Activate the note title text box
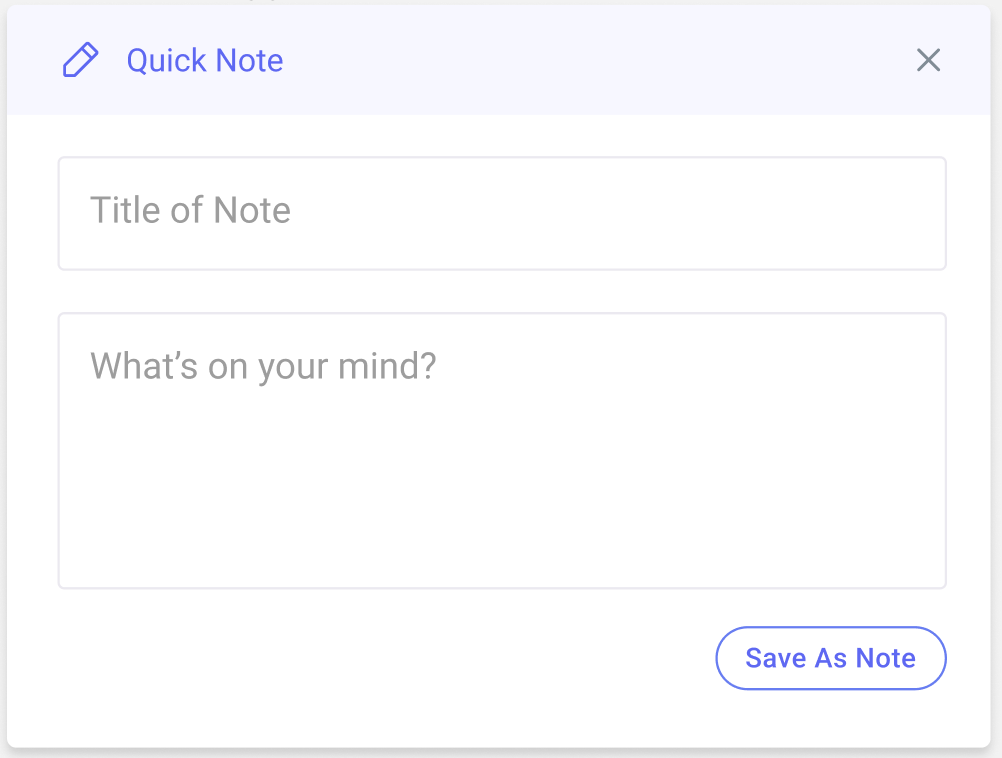 tap(502, 213)
